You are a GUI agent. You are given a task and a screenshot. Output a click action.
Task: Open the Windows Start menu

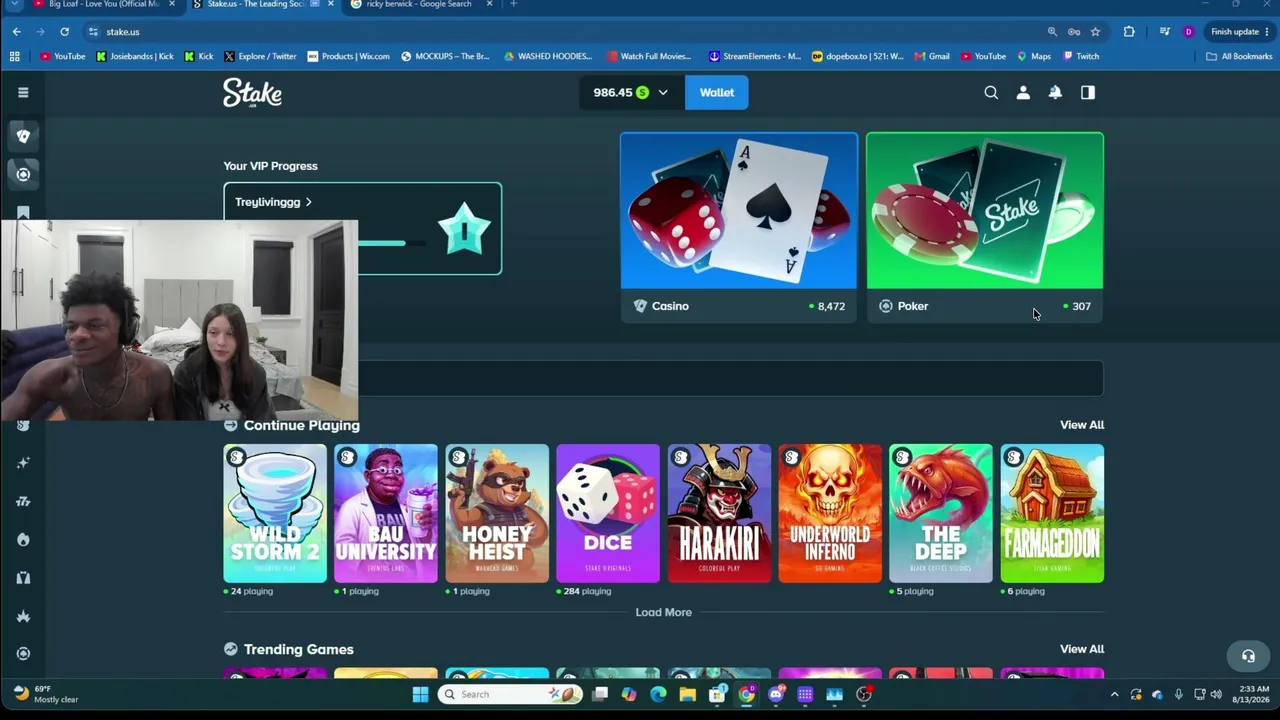(x=420, y=694)
